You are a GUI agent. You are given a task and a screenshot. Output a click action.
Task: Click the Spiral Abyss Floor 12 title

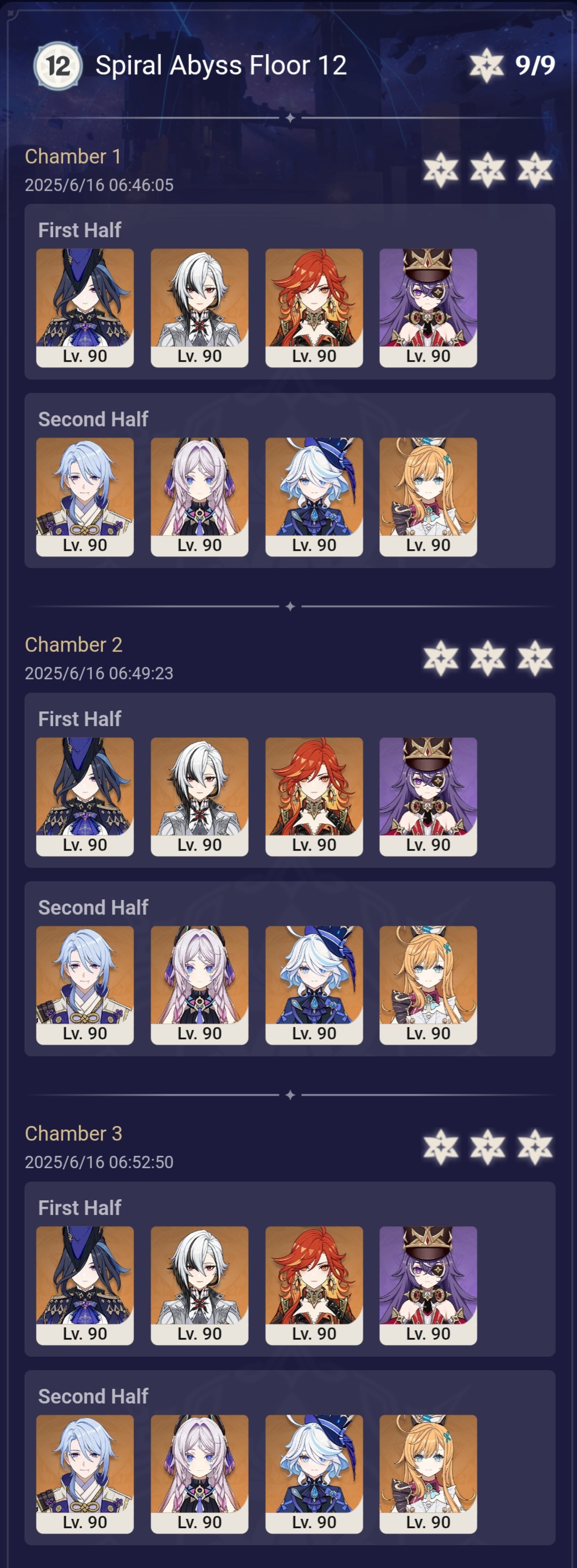(221, 65)
